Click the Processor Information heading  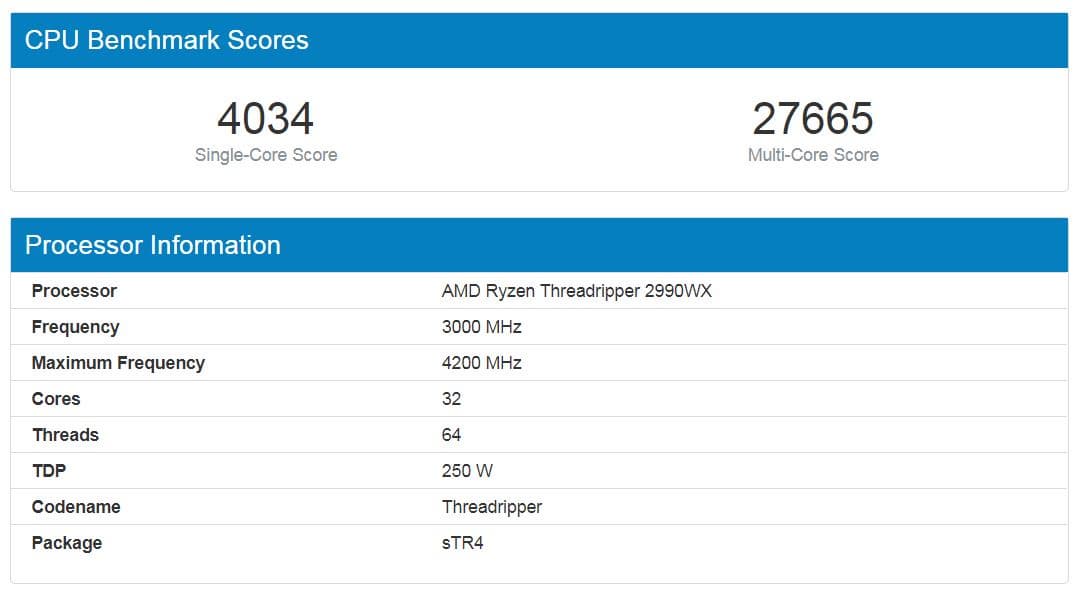tap(153, 245)
